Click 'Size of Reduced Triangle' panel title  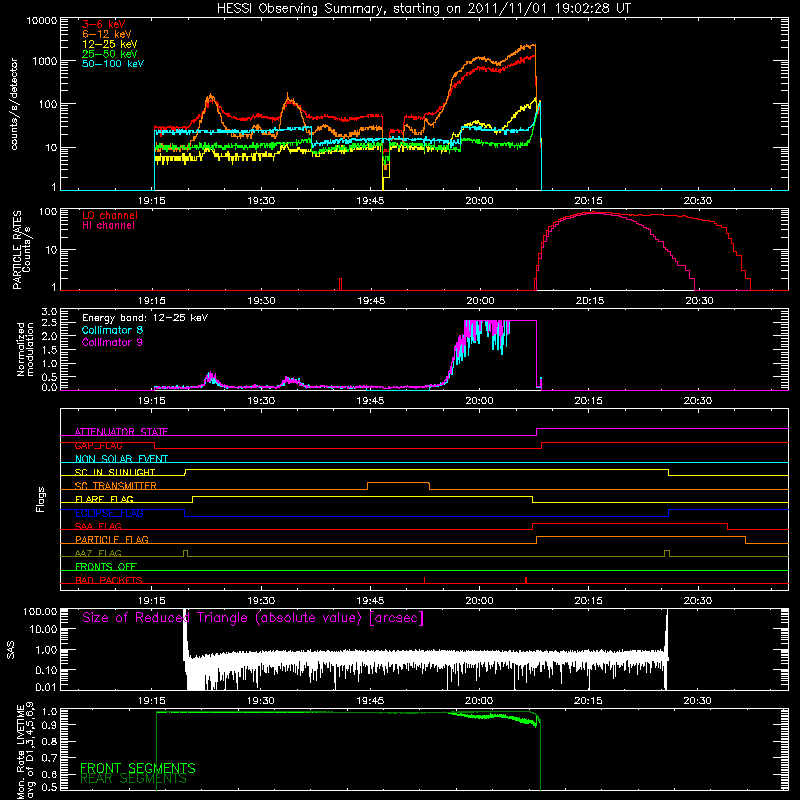tap(253, 618)
